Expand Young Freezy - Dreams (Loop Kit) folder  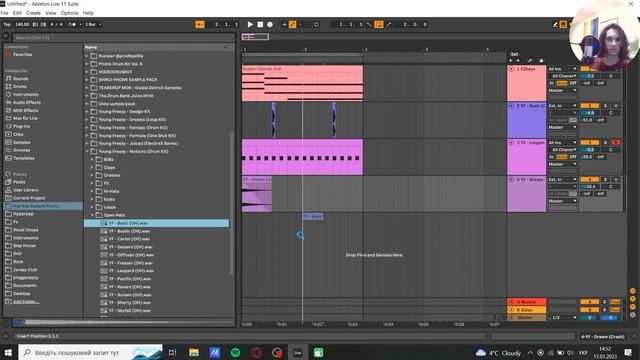87,120
